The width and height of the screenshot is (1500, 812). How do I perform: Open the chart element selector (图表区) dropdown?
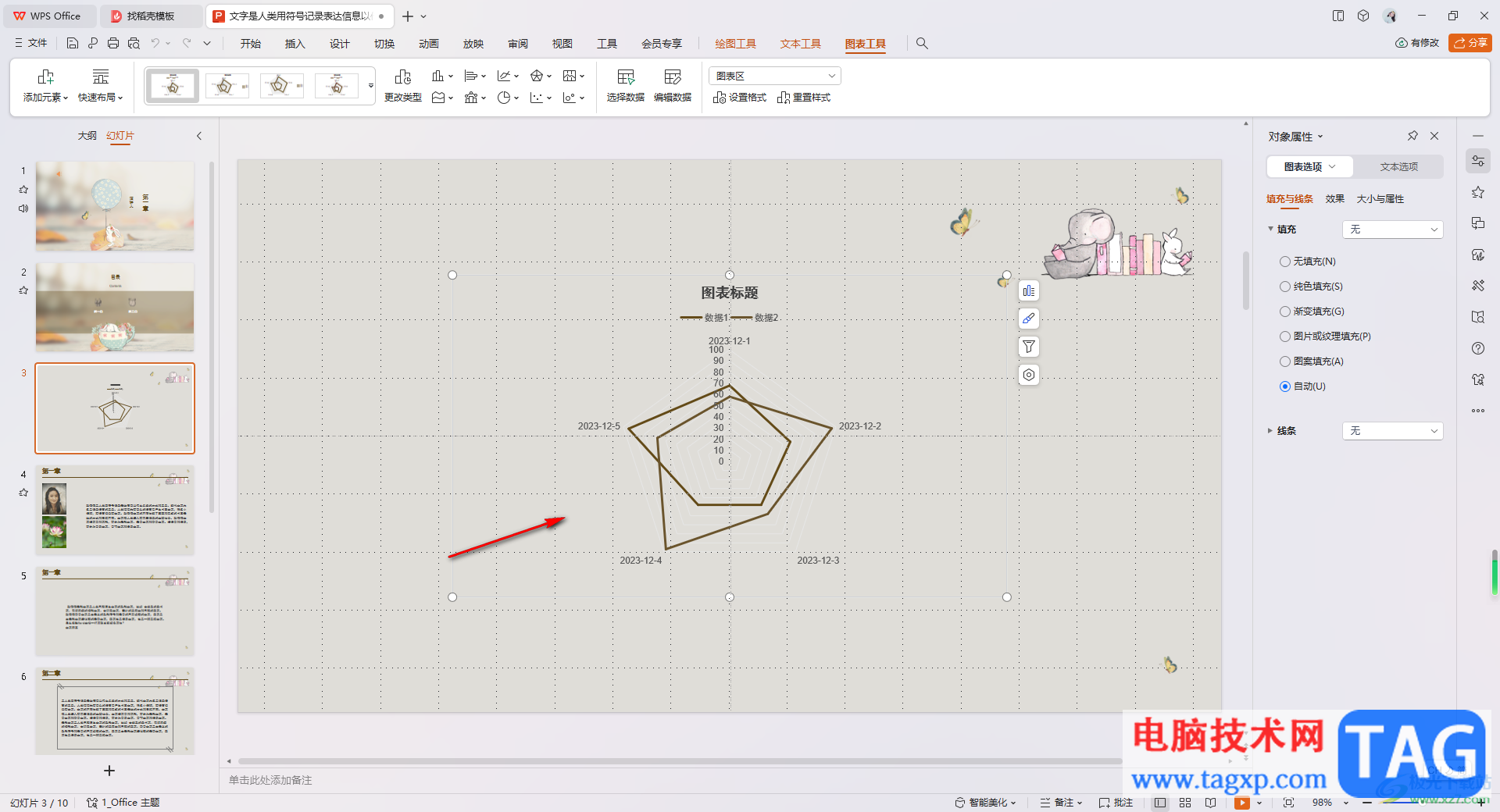coord(774,76)
